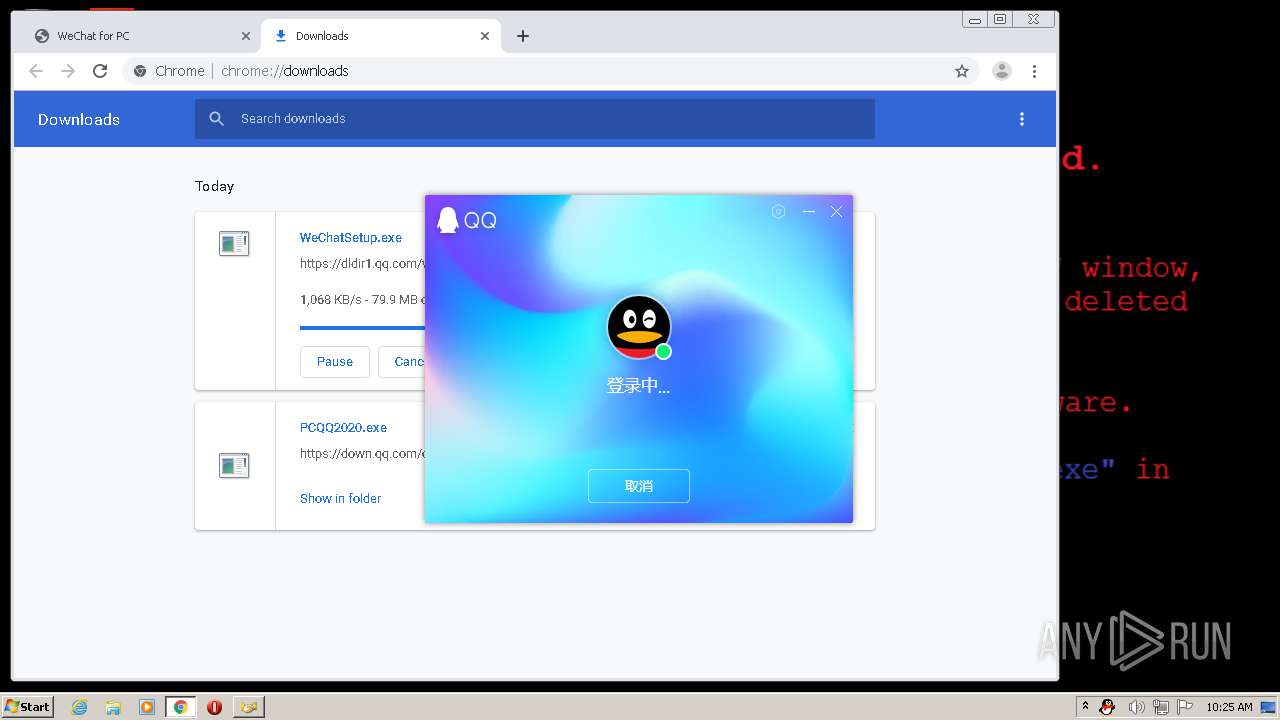The height and width of the screenshot is (720, 1280).
Task: Open Windows Explorer from taskbar
Action: tap(113, 707)
